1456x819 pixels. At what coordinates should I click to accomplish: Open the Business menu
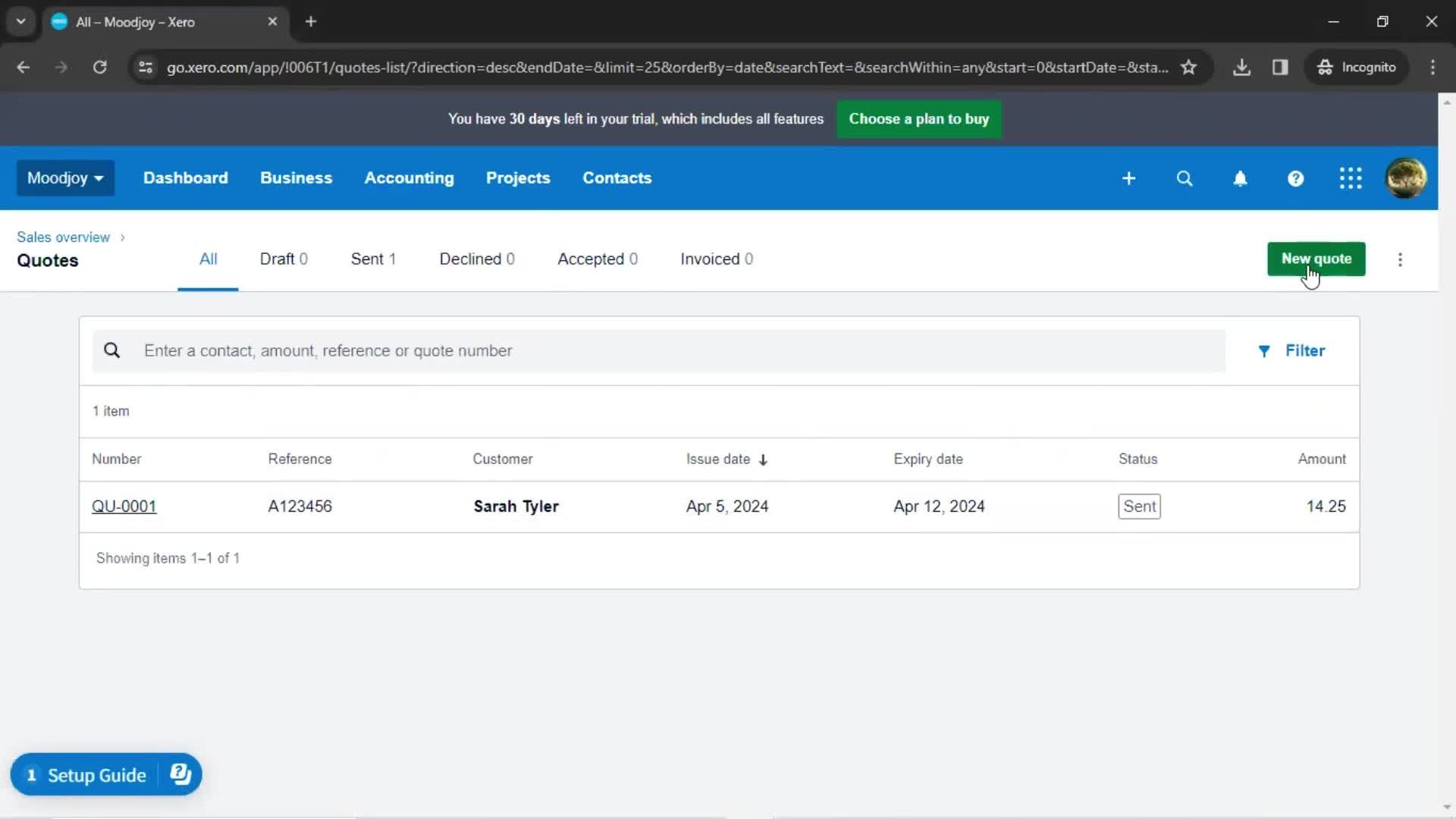click(297, 178)
